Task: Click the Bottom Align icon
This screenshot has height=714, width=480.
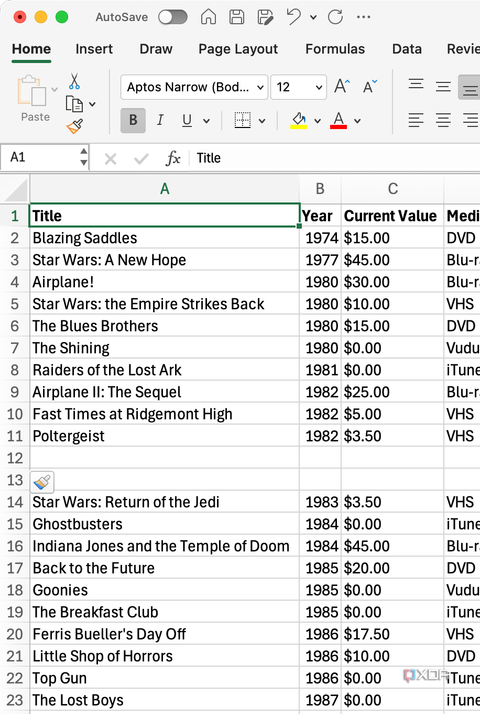Action: point(470,87)
